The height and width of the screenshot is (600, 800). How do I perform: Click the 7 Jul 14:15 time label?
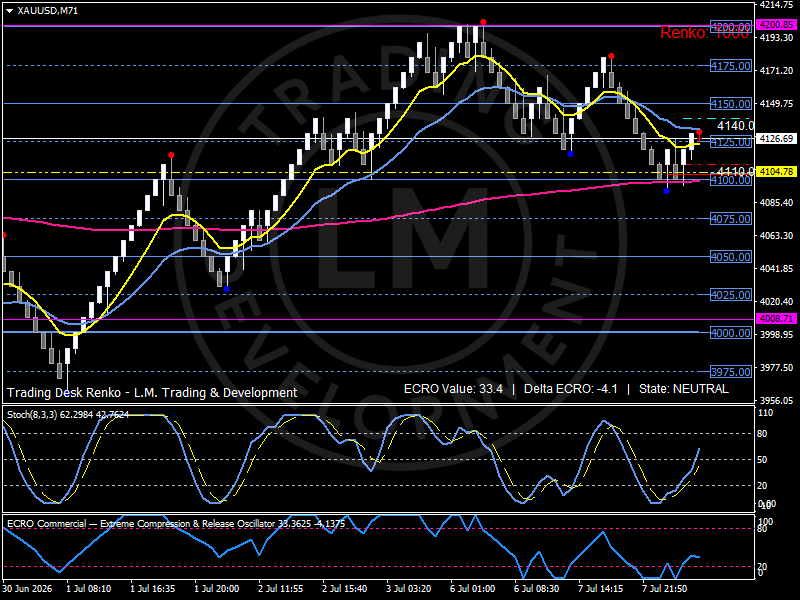point(601,588)
